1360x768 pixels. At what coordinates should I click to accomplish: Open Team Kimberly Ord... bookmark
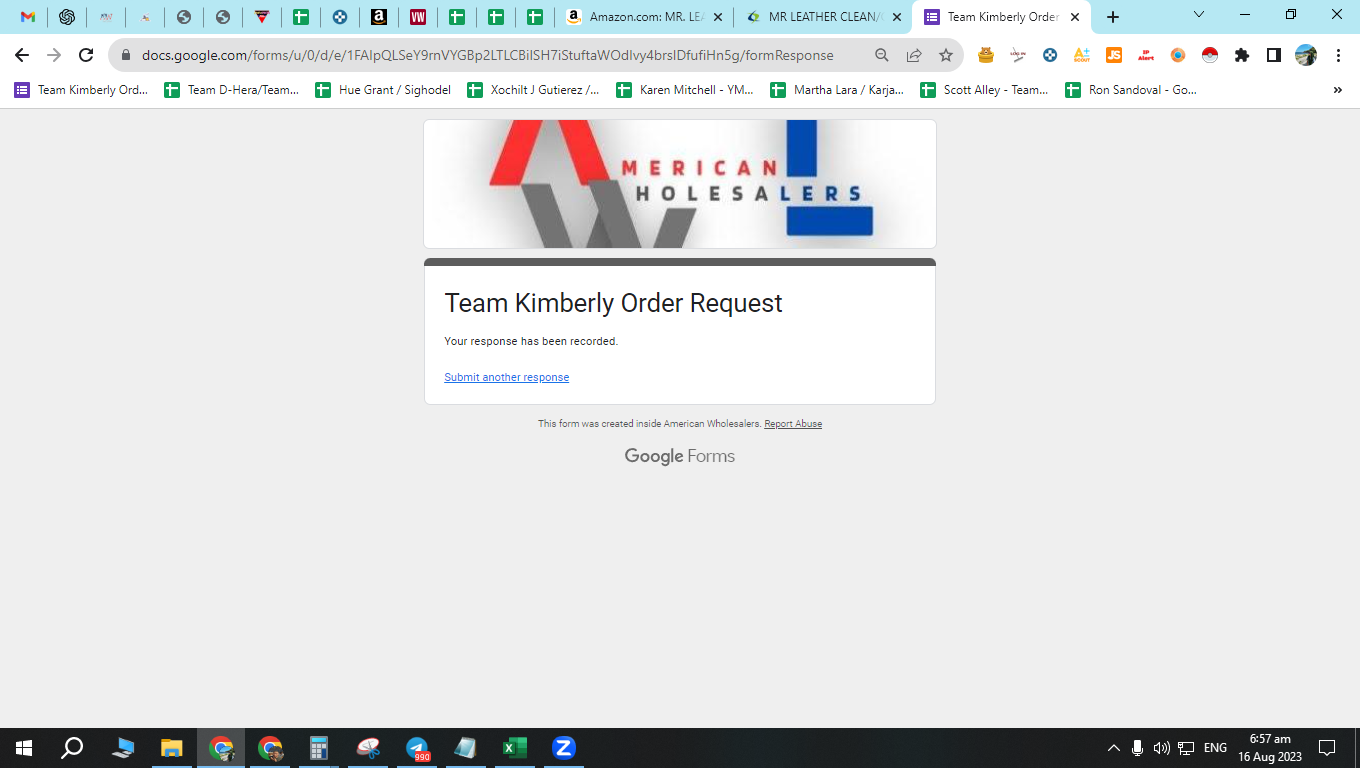point(81,90)
